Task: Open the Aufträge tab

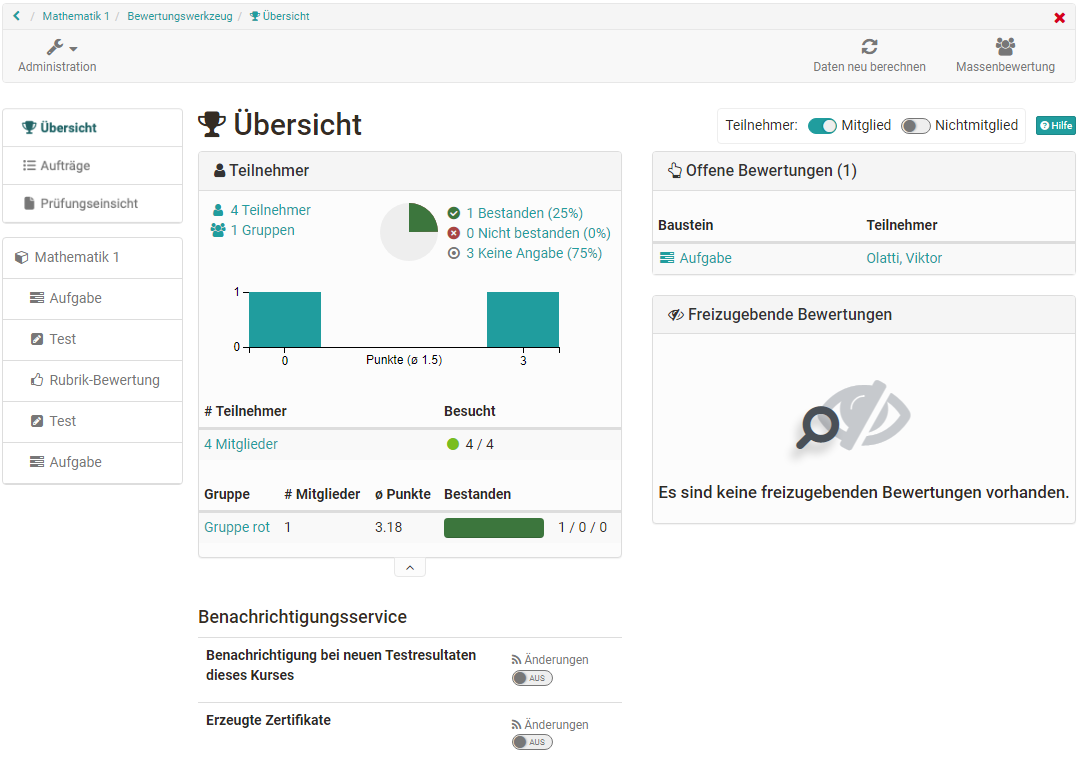Action: click(x=92, y=165)
